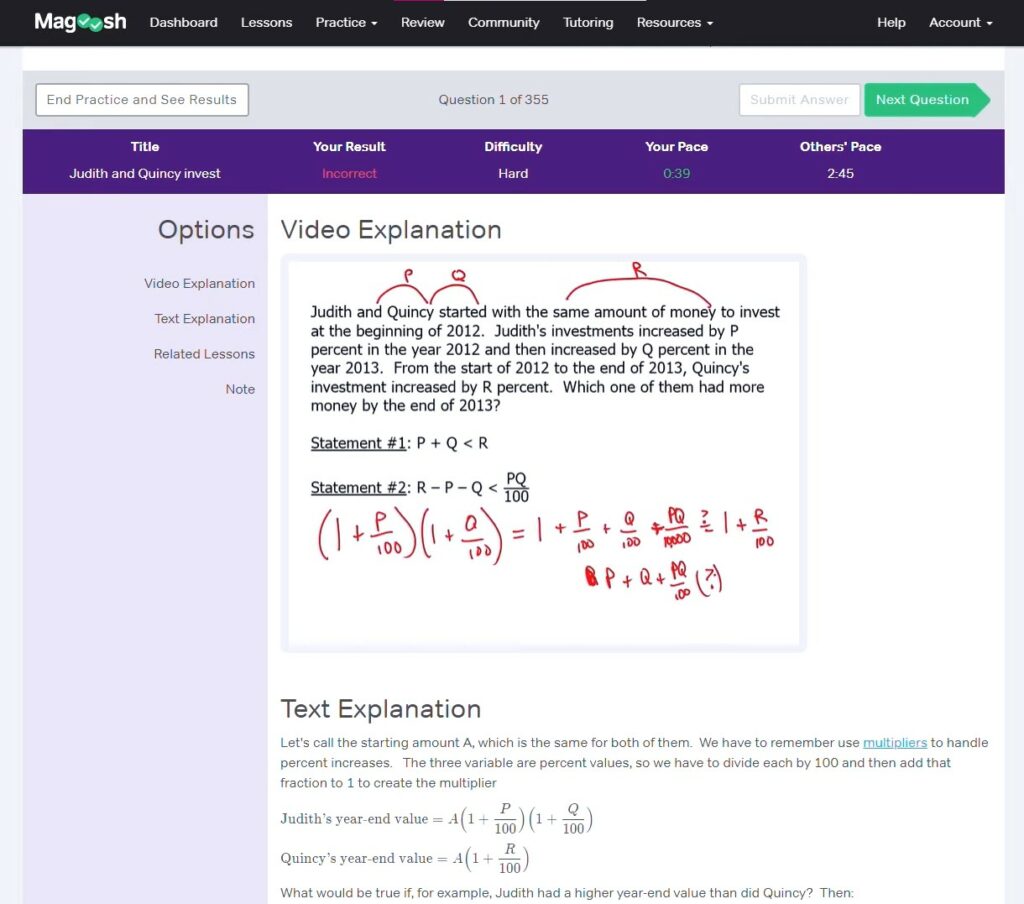Image resolution: width=1024 pixels, height=904 pixels.
Task: Select Note in the Options sidebar
Action: pos(240,389)
